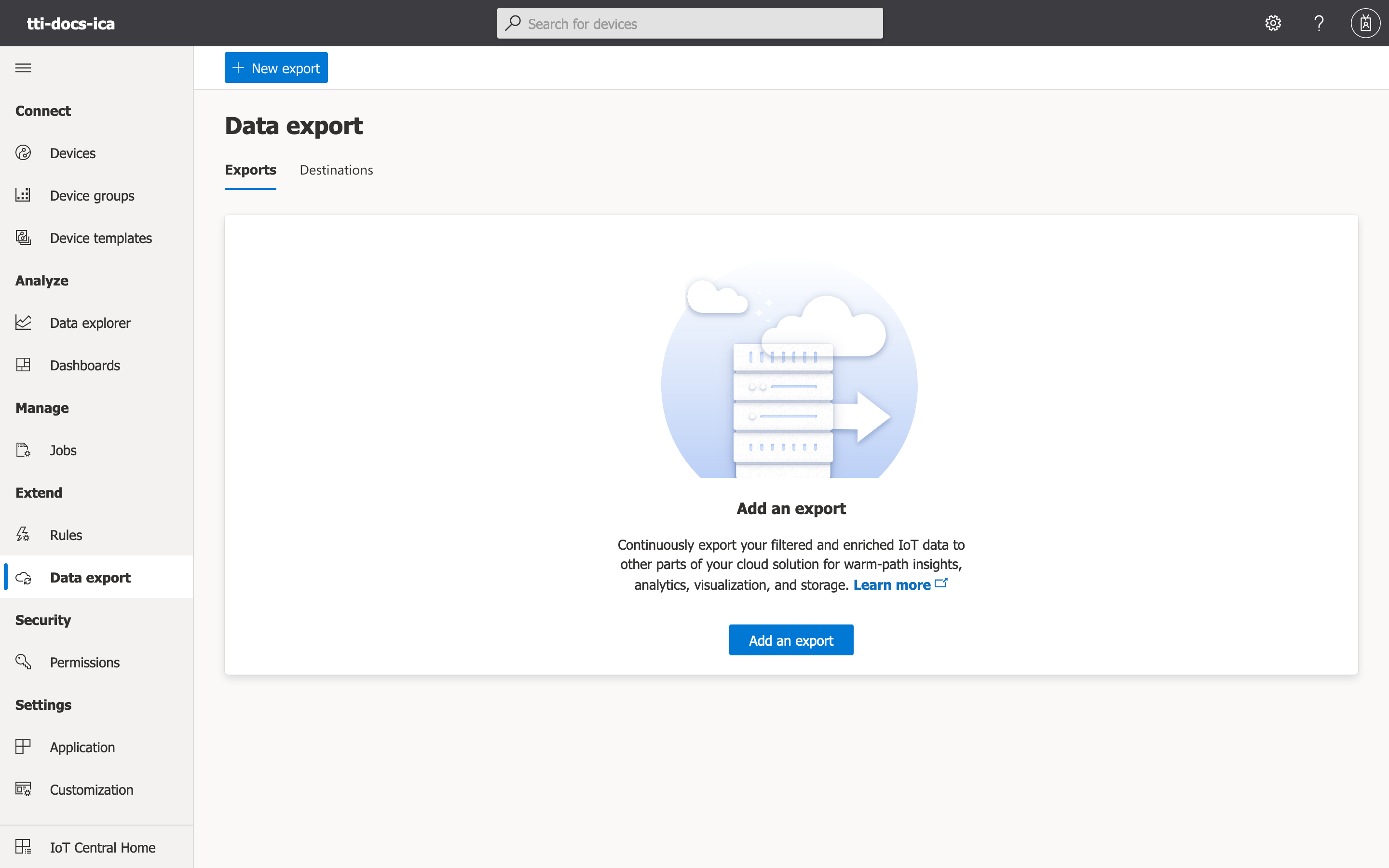
Task: Select the Device groups icon
Action: pyautogui.click(x=23, y=195)
